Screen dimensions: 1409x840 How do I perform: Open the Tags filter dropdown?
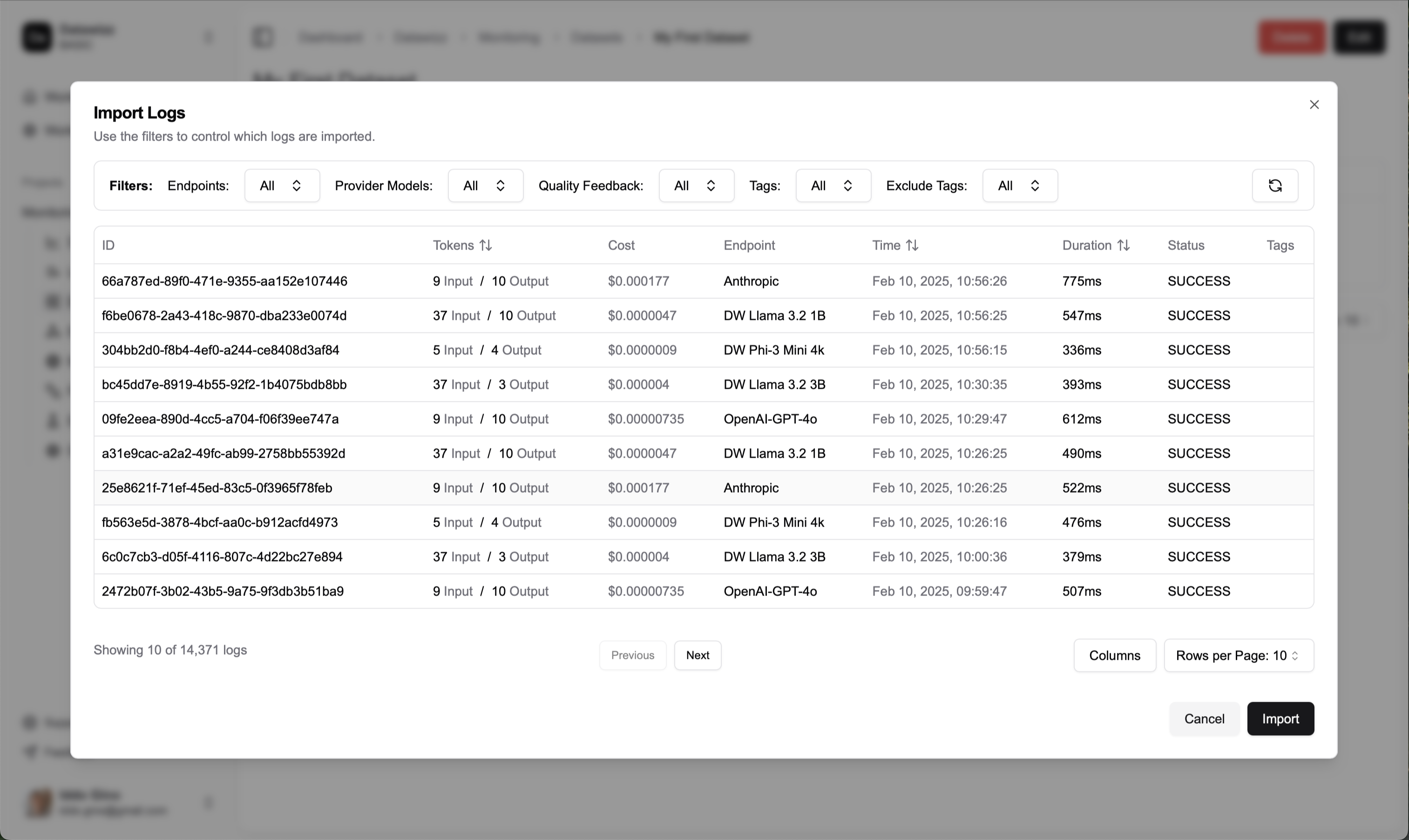coord(833,186)
